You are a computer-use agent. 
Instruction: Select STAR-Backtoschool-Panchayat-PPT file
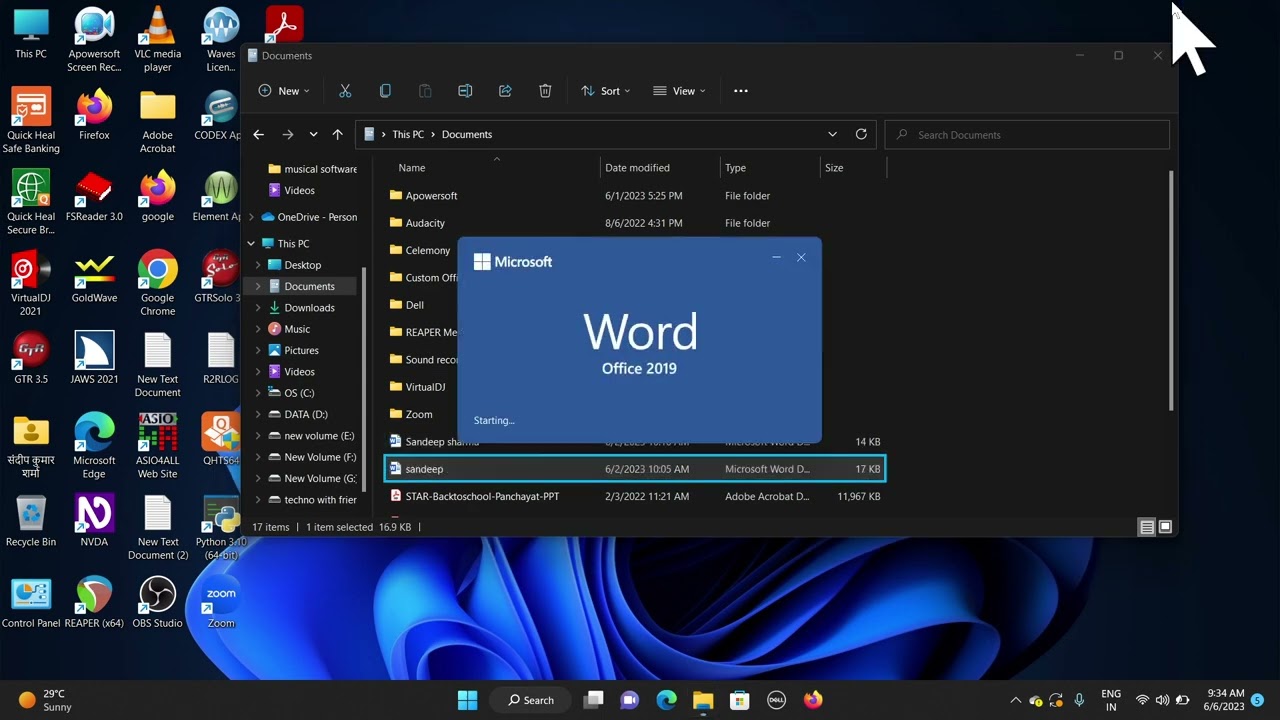635,496
